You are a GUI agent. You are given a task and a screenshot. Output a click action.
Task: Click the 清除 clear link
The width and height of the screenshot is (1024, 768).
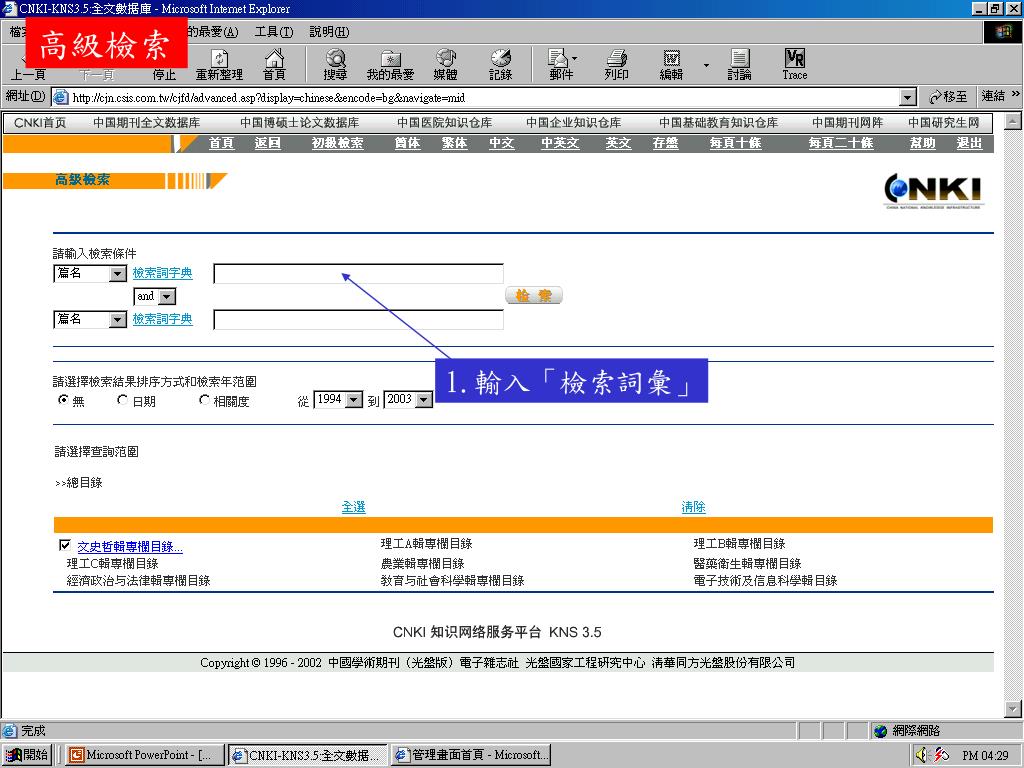coord(694,507)
